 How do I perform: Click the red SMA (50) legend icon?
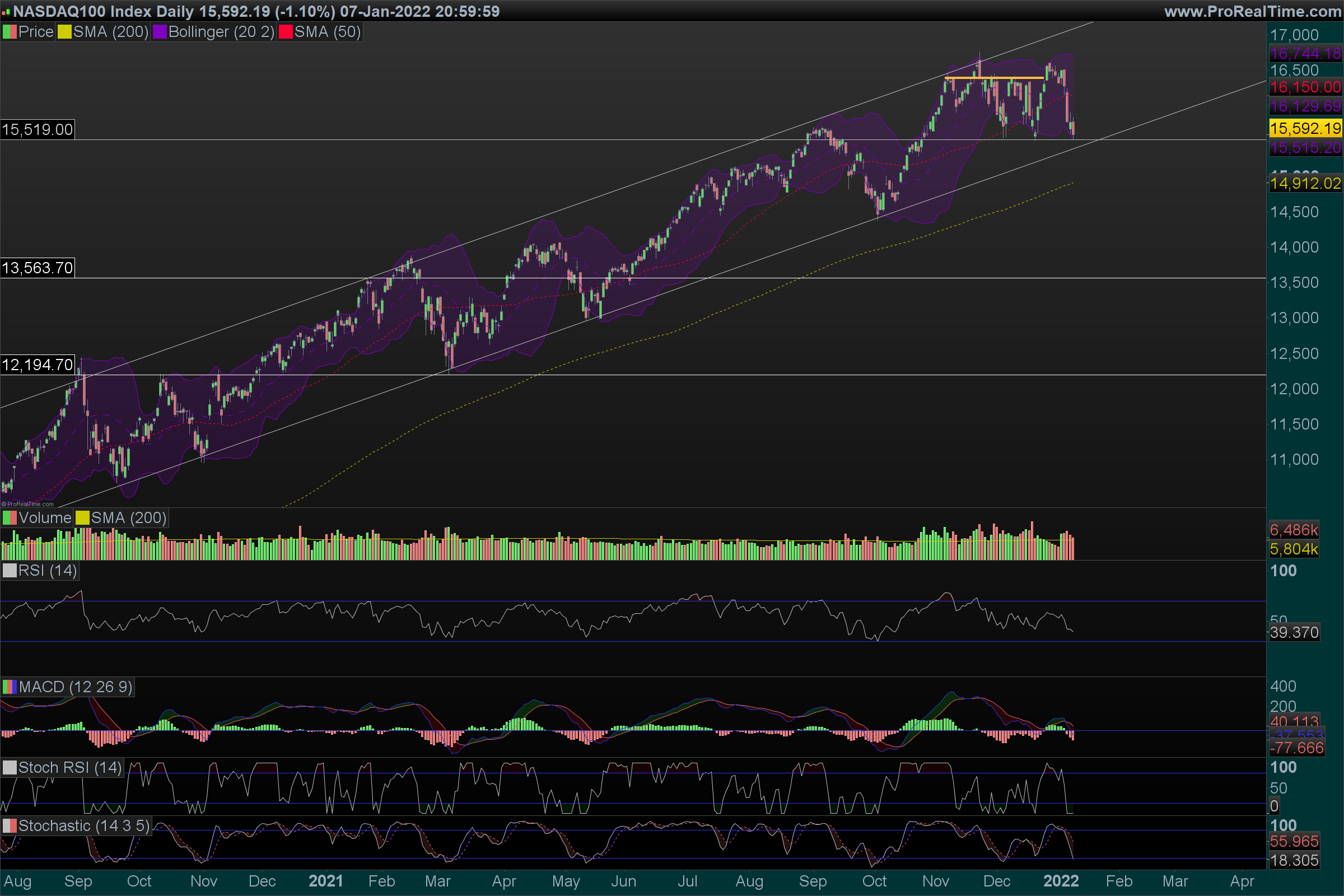click(286, 32)
